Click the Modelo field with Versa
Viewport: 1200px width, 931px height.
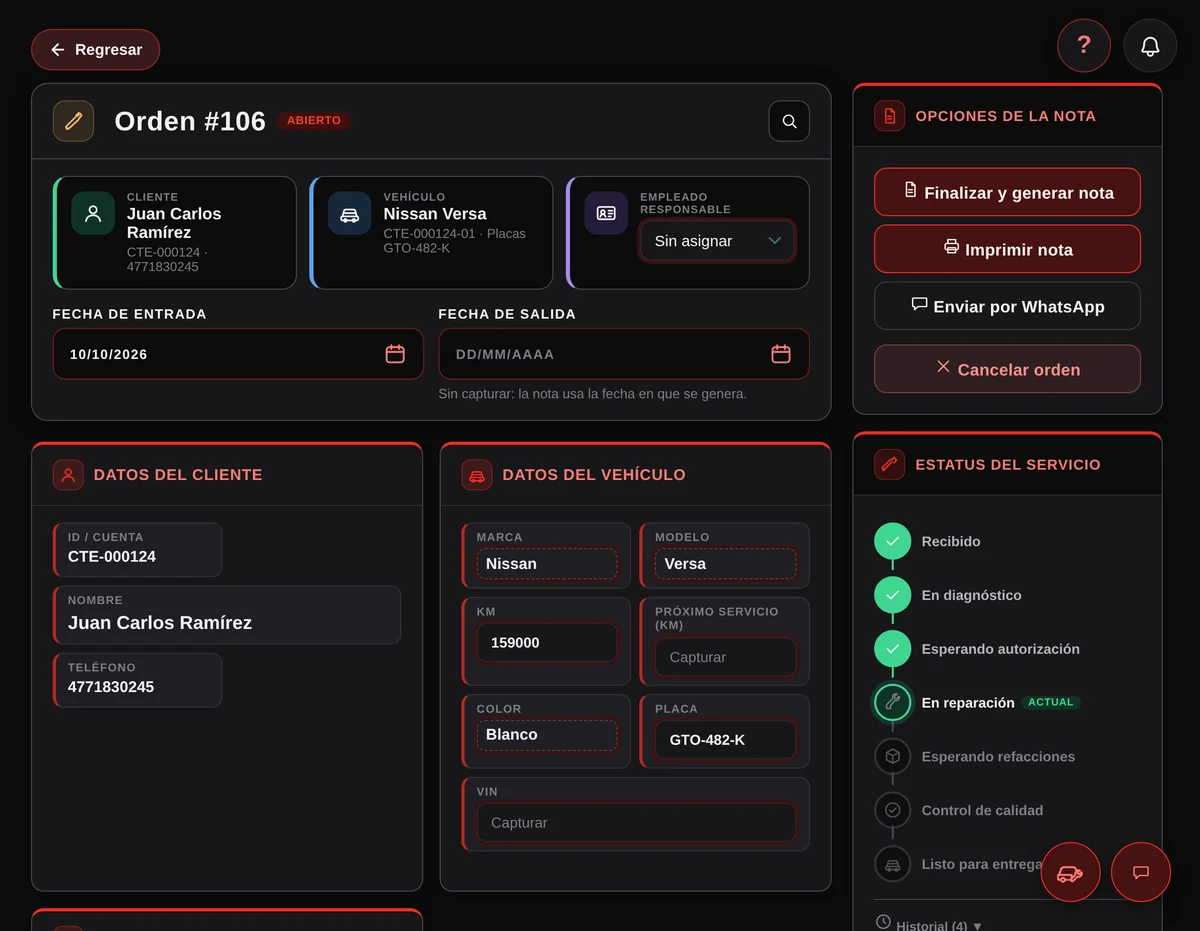[725, 564]
